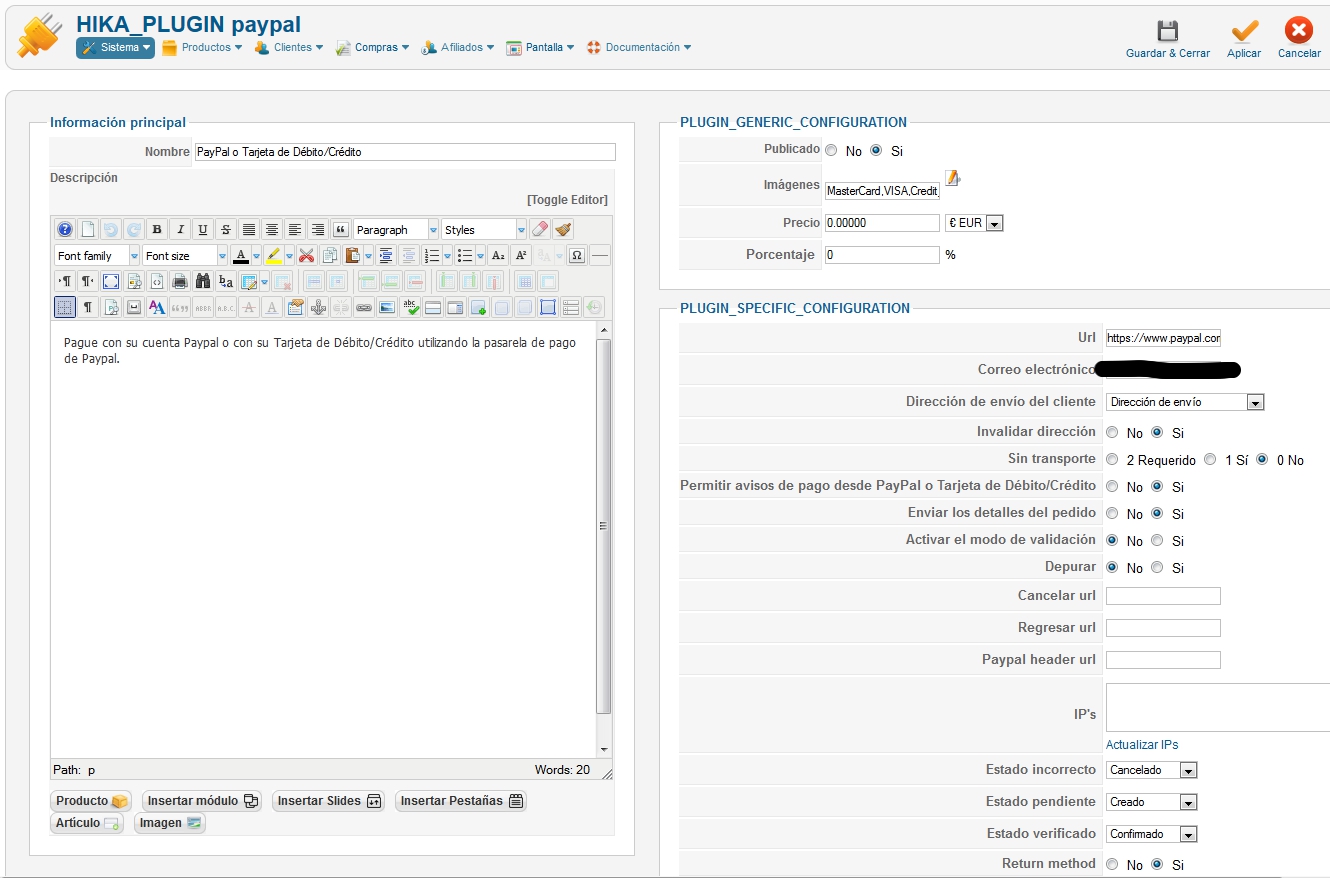
Task: Apply strikethrough formatting
Action: tap(226, 229)
